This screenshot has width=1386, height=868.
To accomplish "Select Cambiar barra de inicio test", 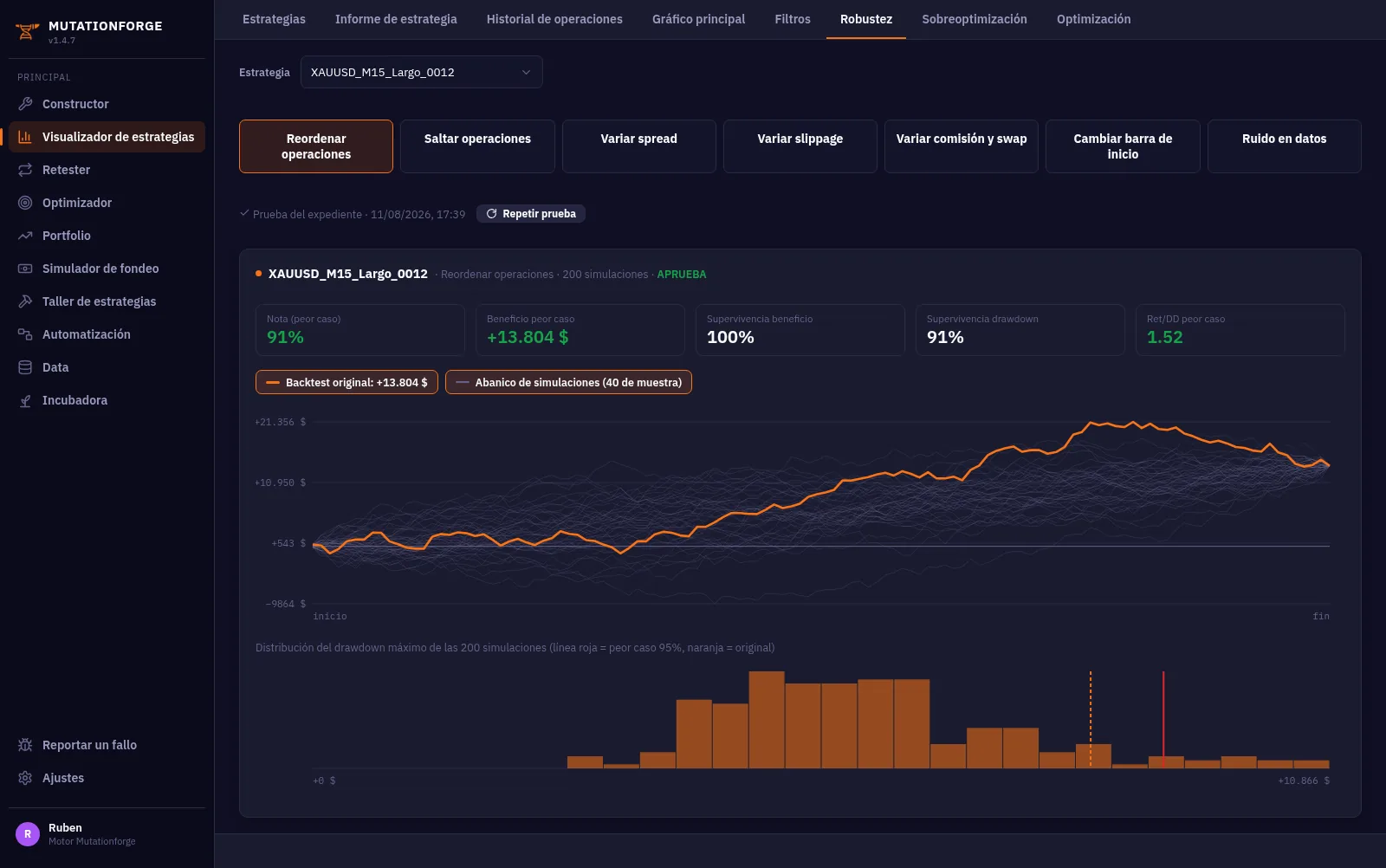I will click(1123, 146).
